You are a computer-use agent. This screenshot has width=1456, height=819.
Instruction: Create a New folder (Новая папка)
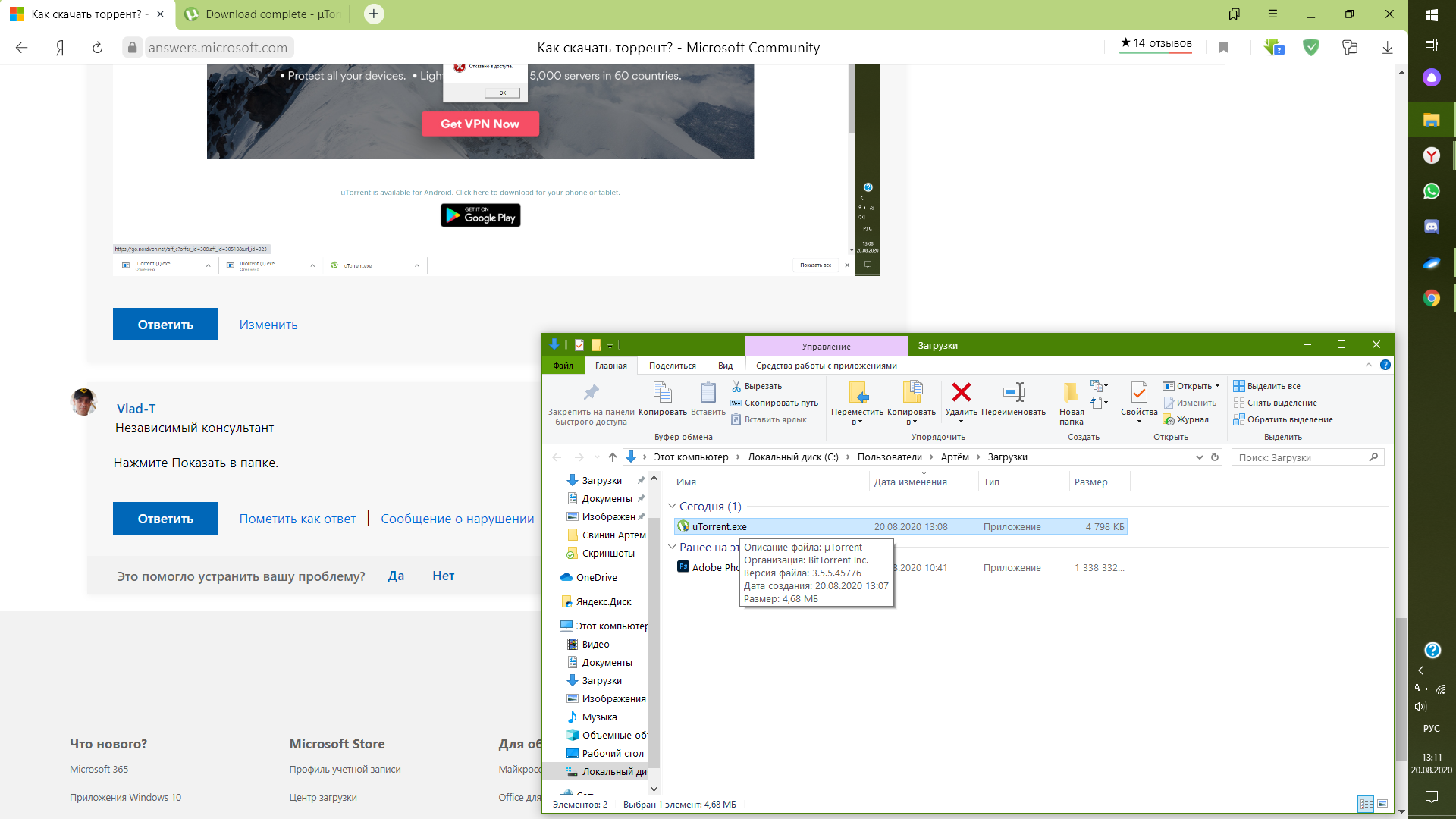[x=1071, y=403]
